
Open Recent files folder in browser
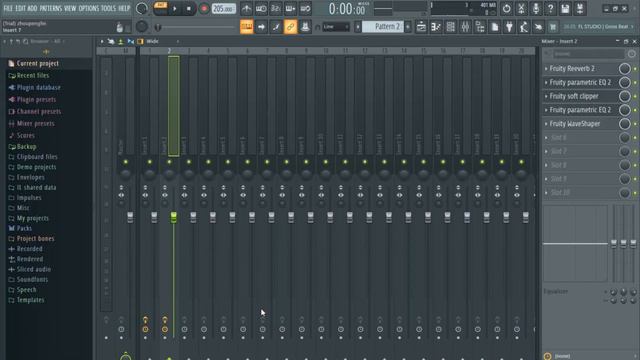pyautogui.click(x=33, y=76)
